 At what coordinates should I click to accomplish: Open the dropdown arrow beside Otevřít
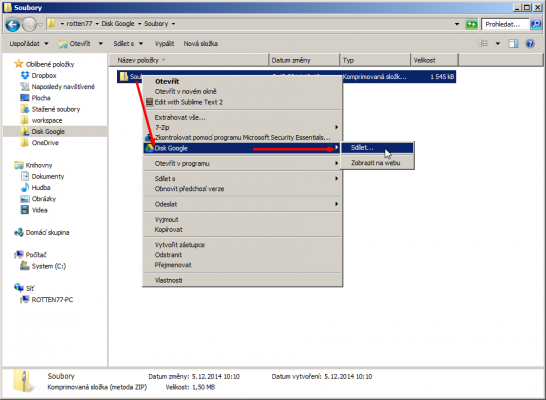point(101,44)
